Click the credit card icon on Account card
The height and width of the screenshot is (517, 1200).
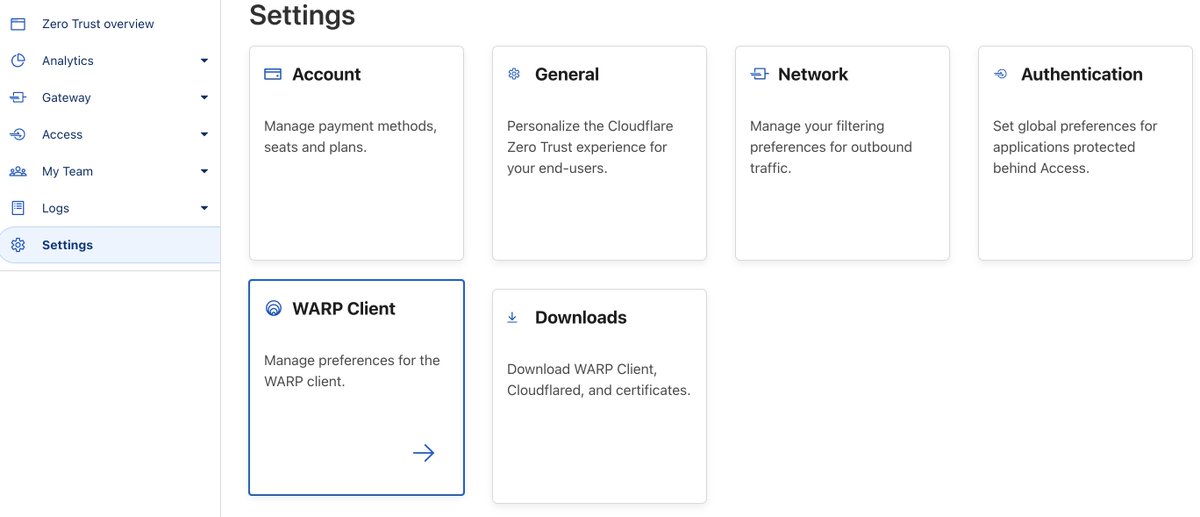pyautogui.click(x=273, y=74)
